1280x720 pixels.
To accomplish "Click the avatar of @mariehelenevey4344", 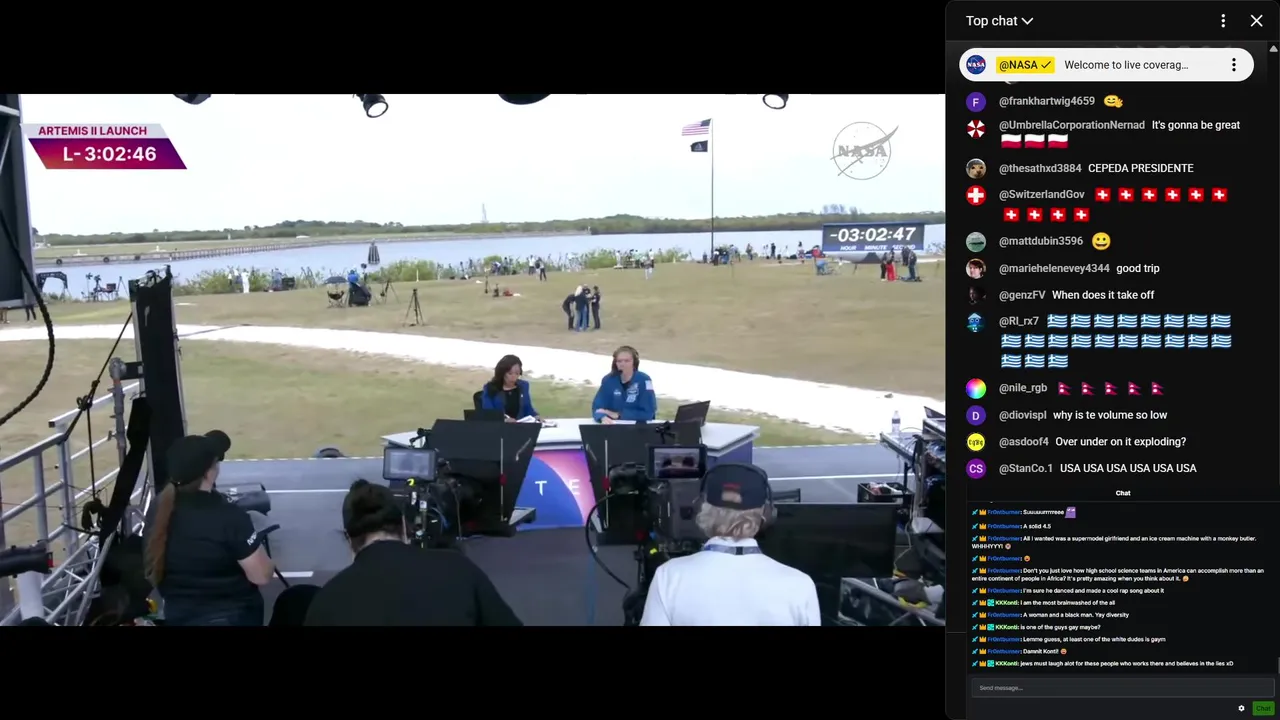I will [x=976, y=269].
